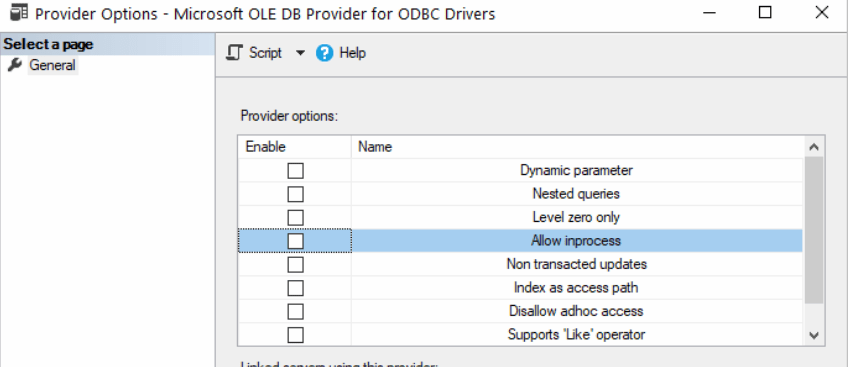Check the Allow inprocess option

coord(295,241)
